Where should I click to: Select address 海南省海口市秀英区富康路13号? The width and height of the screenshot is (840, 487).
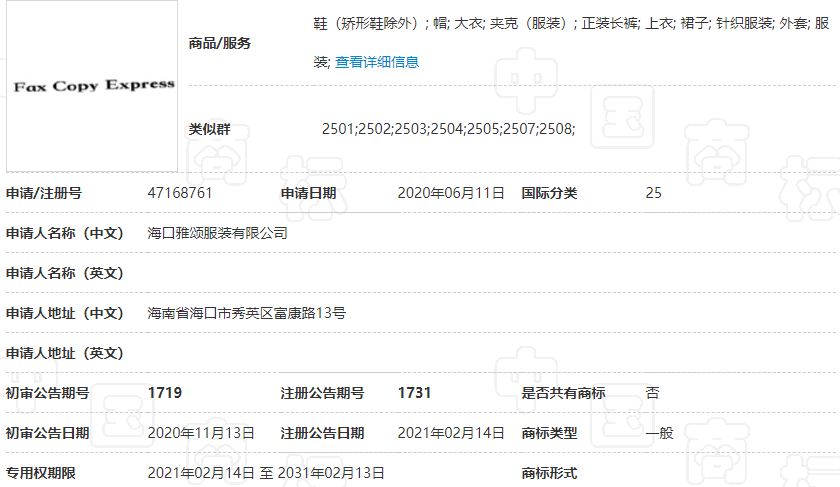246,313
